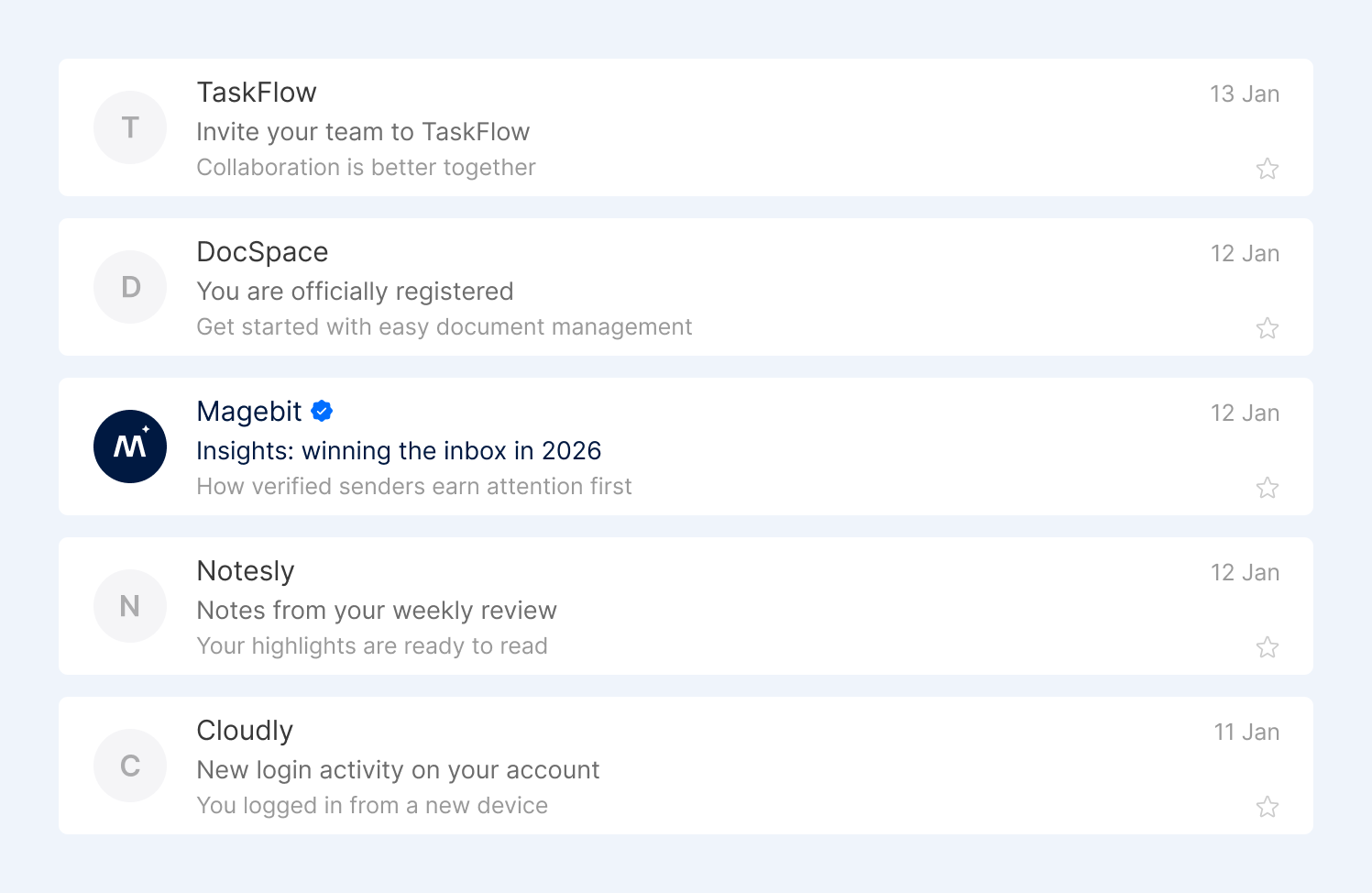Star the TaskFlow email

pyautogui.click(x=1268, y=168)
